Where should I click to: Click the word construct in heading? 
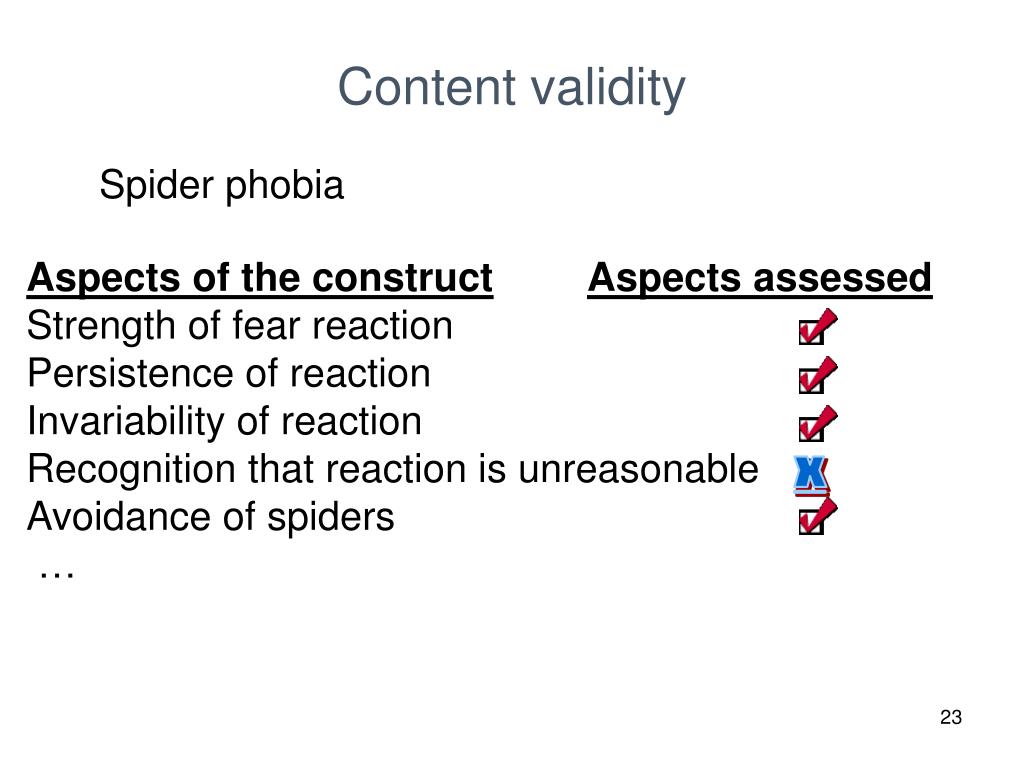(402, 279)
